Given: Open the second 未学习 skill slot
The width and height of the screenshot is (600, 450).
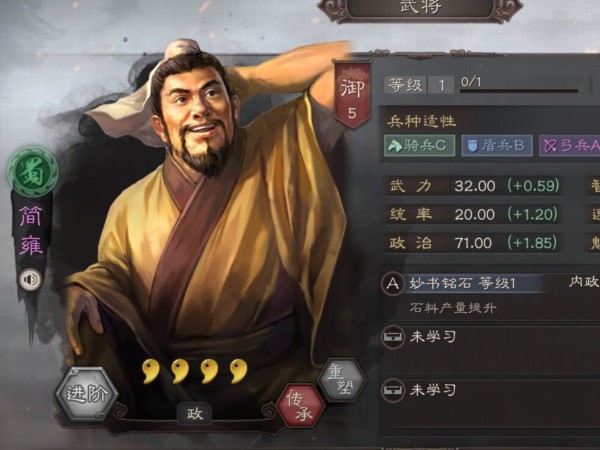Looking at the screenshot, I should pyautogui.click(x=491, y=390).
